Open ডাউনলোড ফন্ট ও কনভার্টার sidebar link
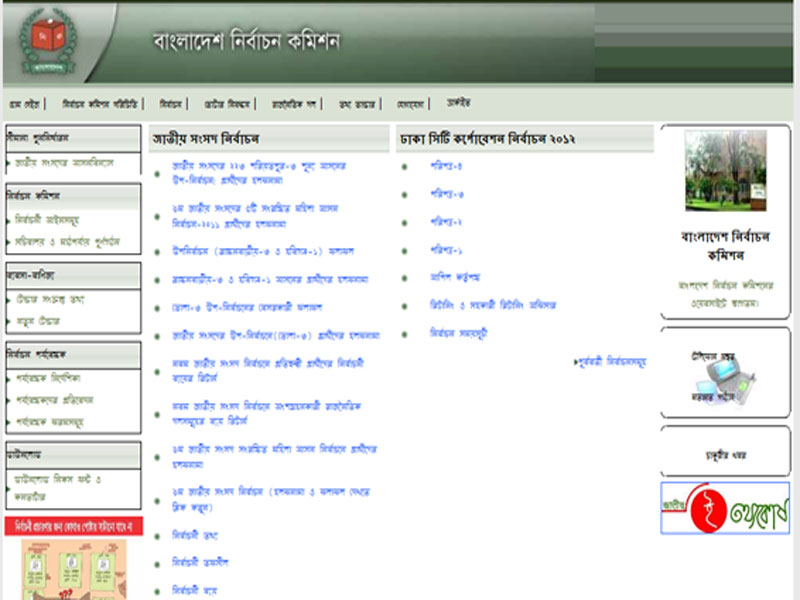Image resolution: width=800 pixels, height=600 pixels. point(57,487)
